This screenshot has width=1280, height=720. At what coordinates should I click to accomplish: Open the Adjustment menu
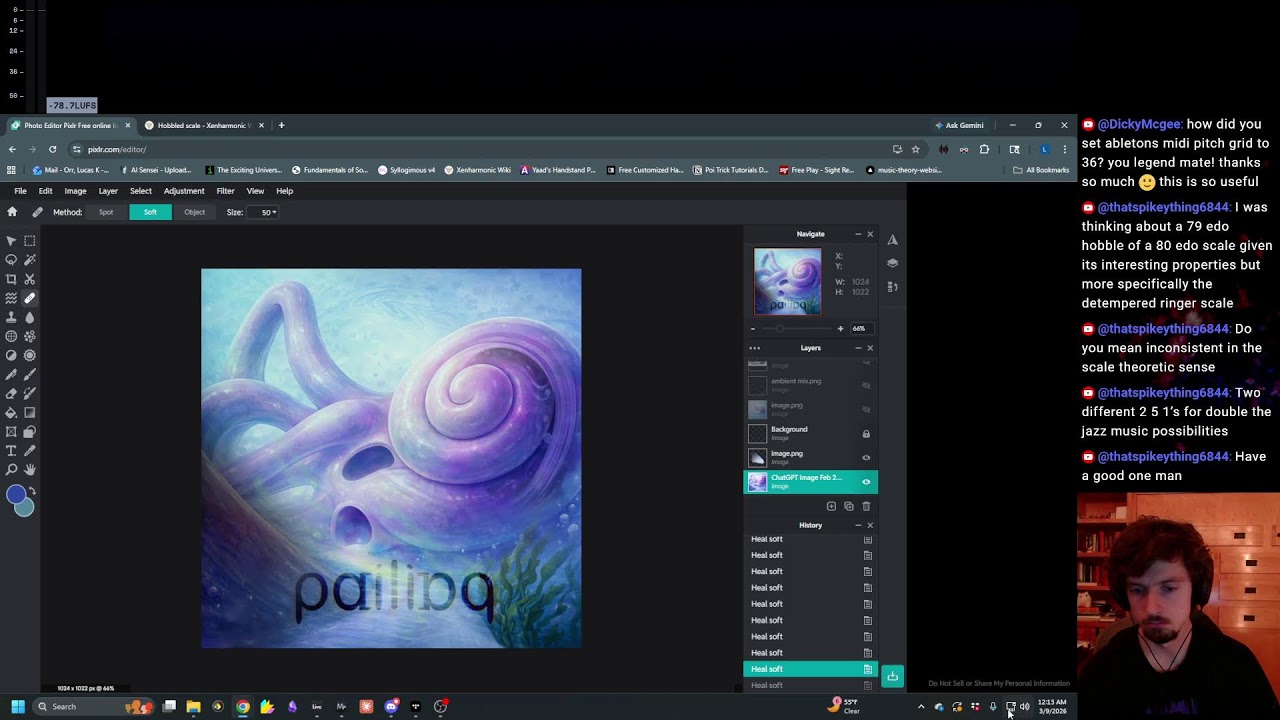point(184,191)
